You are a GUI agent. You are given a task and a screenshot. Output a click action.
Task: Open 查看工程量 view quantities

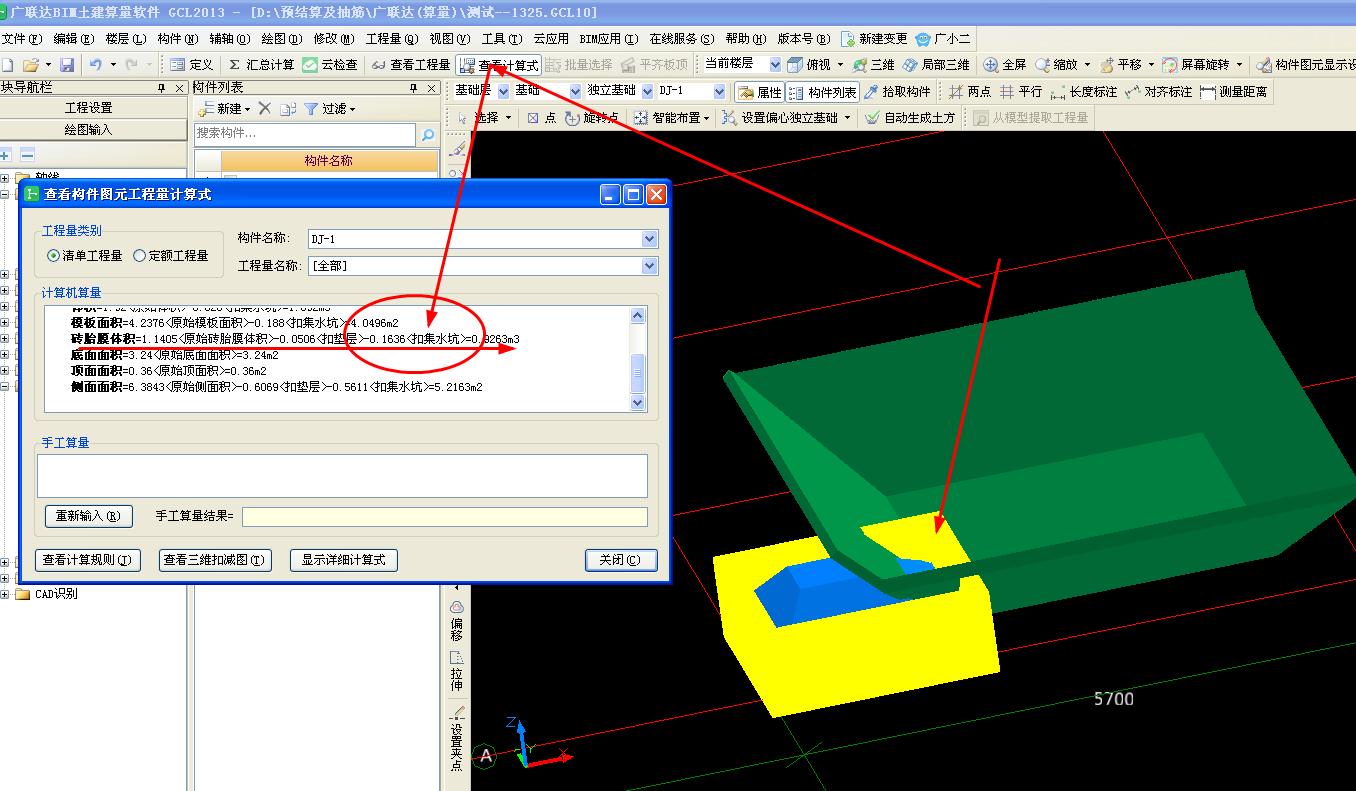[x=410, y=64]
